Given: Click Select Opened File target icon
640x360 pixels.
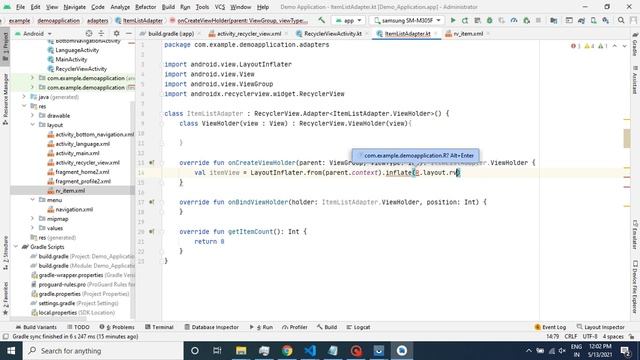Looking at the screenshot, I should pyautogui.click(x=89, y=33).
